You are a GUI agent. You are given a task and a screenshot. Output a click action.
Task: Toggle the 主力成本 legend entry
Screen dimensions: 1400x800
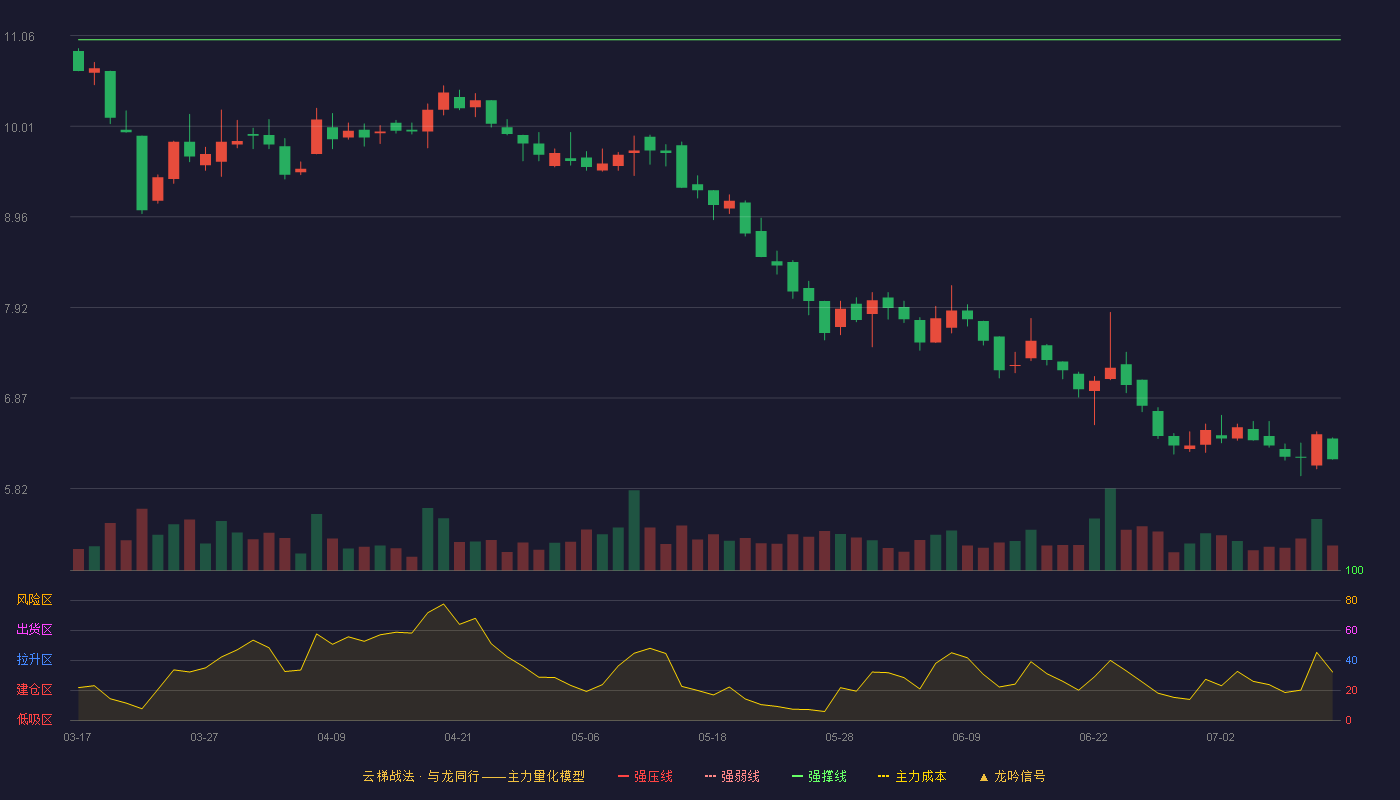coord(912,776)
